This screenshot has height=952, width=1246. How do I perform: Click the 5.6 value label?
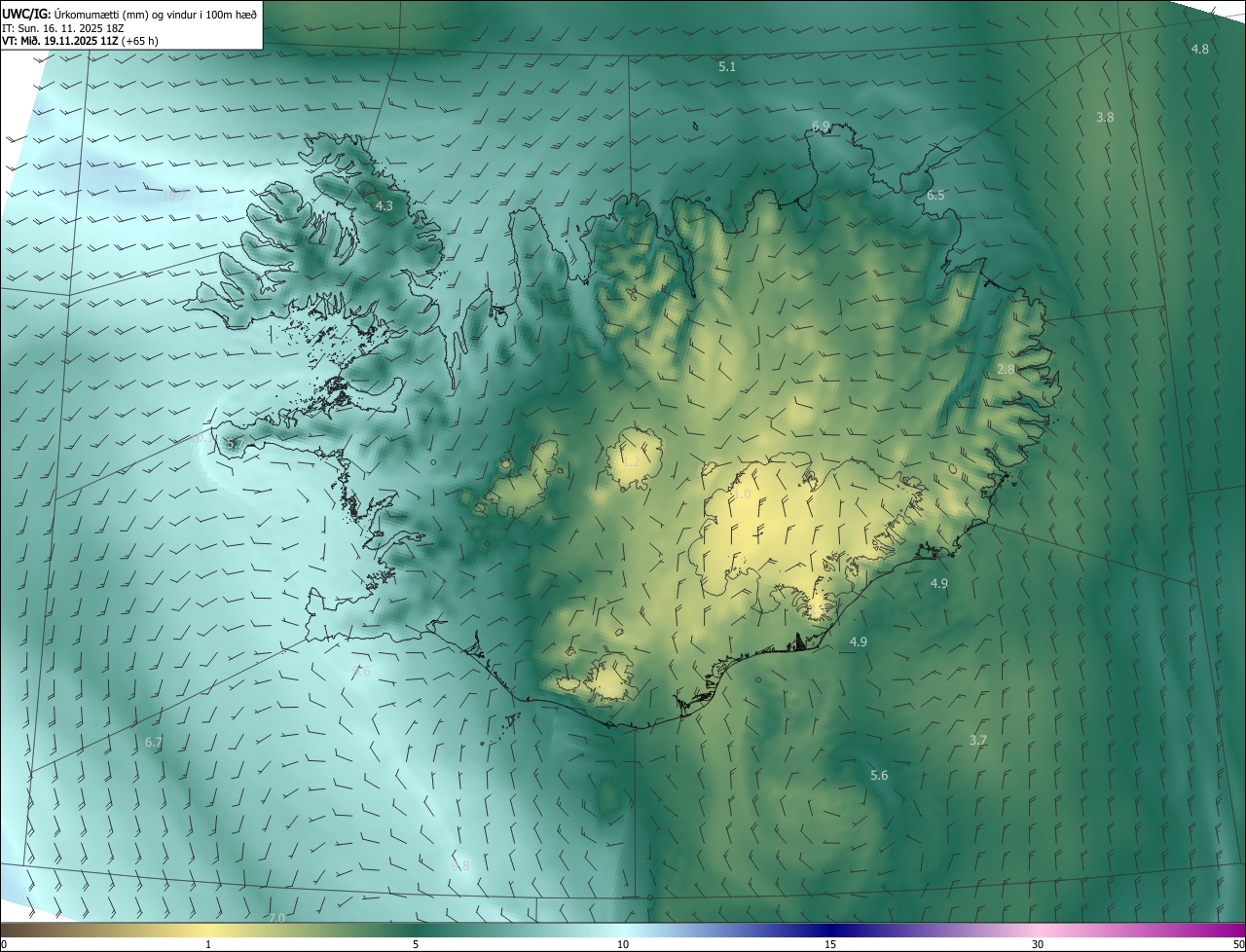(879, 776)
